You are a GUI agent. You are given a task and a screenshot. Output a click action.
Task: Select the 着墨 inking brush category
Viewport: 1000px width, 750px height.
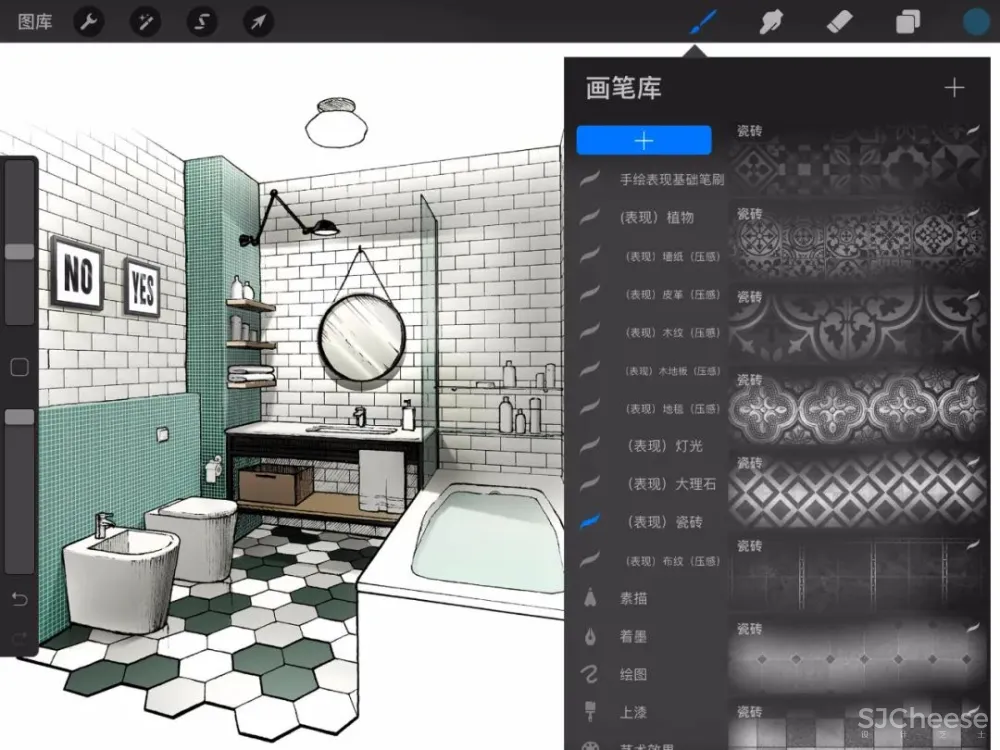[634, 637]
